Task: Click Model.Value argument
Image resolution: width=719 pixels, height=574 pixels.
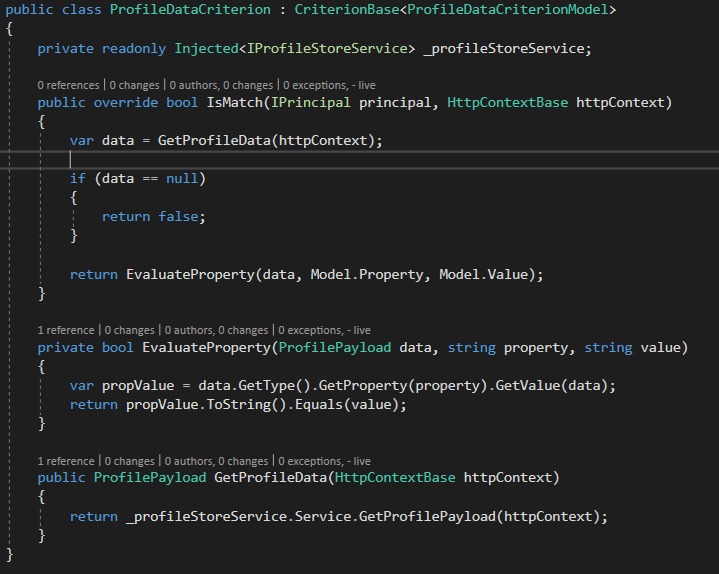Action: (484, 275)
